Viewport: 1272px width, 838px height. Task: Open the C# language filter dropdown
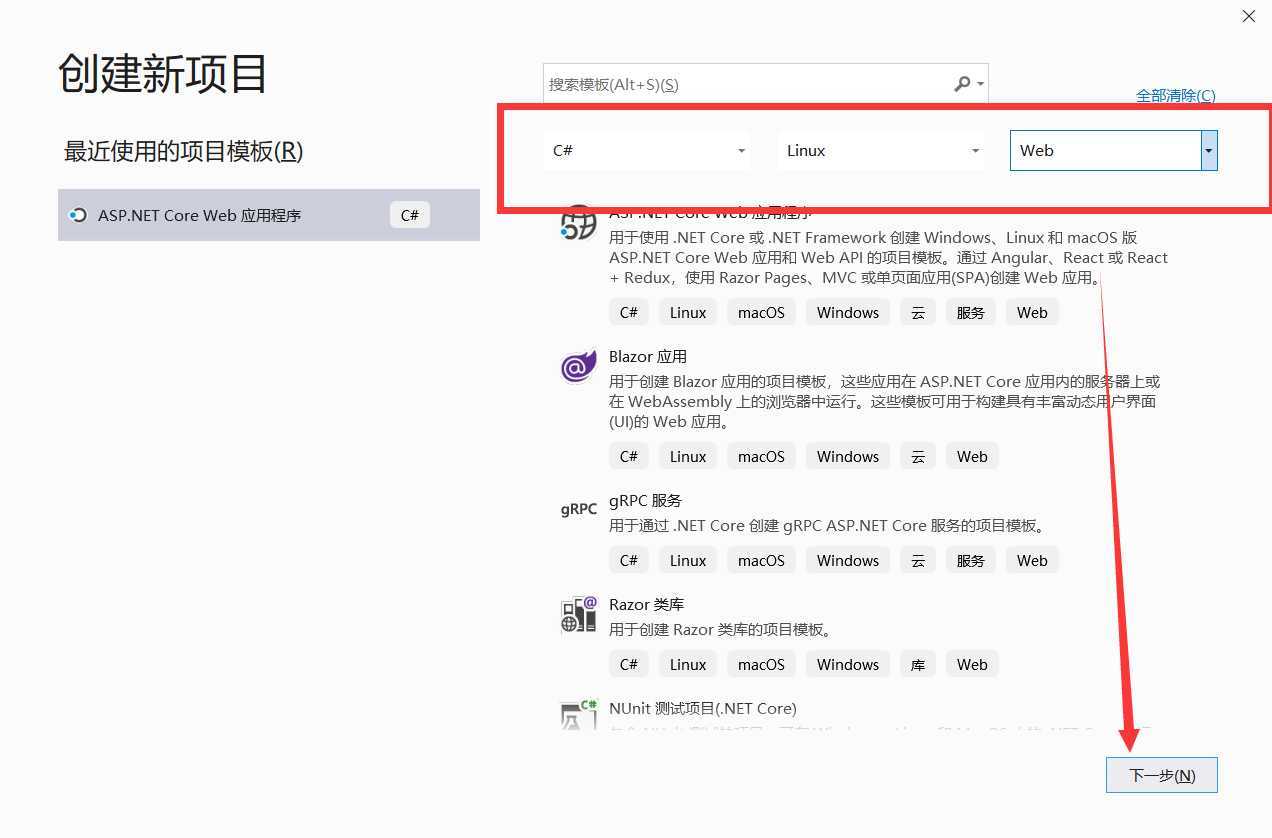pyautogui.click(x=648, y=150)
